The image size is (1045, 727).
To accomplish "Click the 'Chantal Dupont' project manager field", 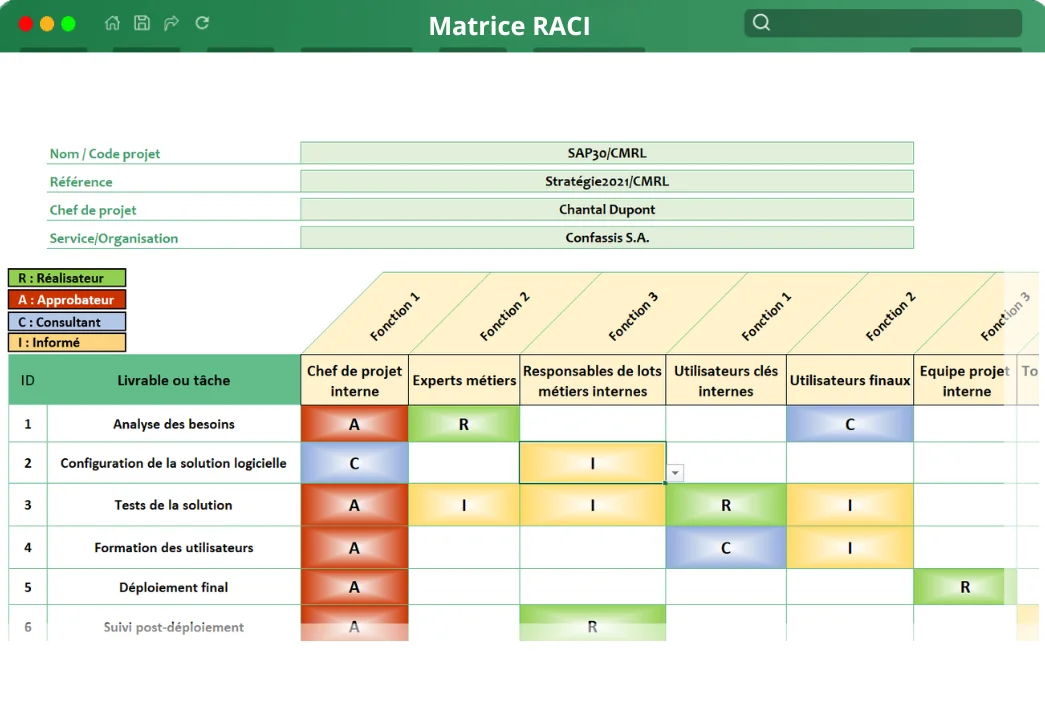I will point(607,209).
